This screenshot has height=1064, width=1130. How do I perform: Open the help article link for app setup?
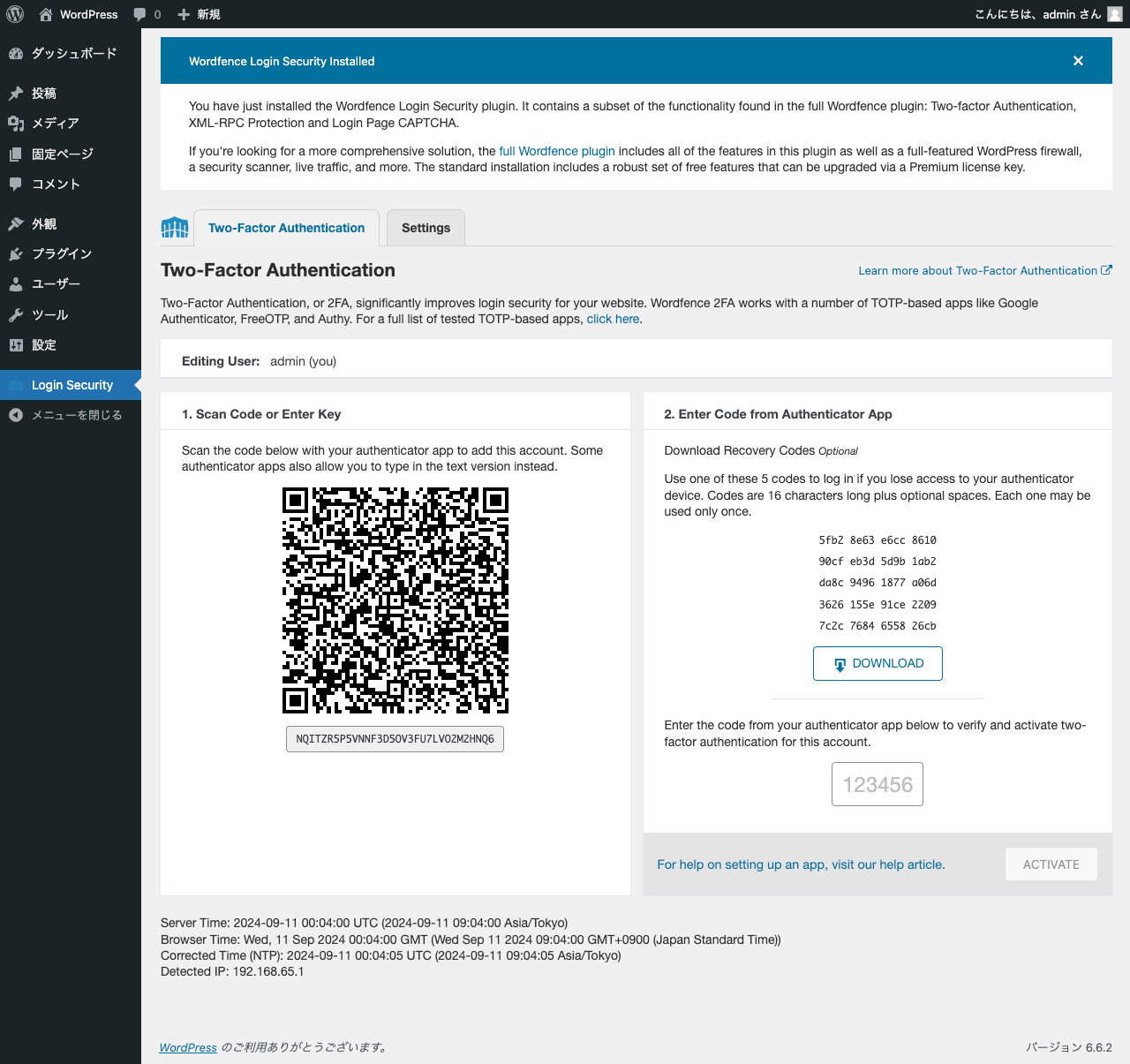(x=801, y=864)
